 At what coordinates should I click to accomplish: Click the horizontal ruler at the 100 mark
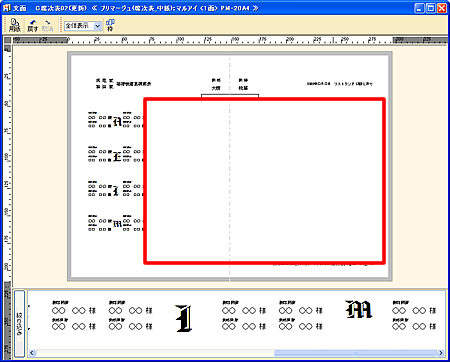[180, 40]
